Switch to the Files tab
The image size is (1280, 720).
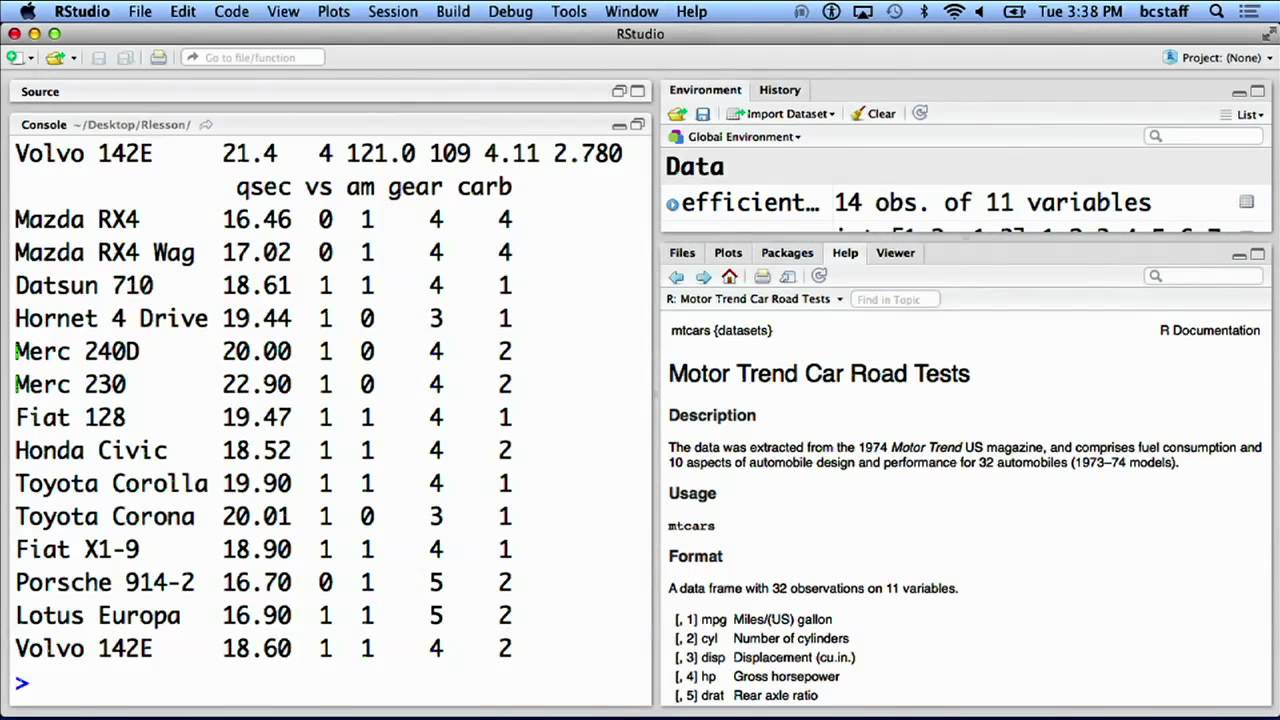(682, 253)
